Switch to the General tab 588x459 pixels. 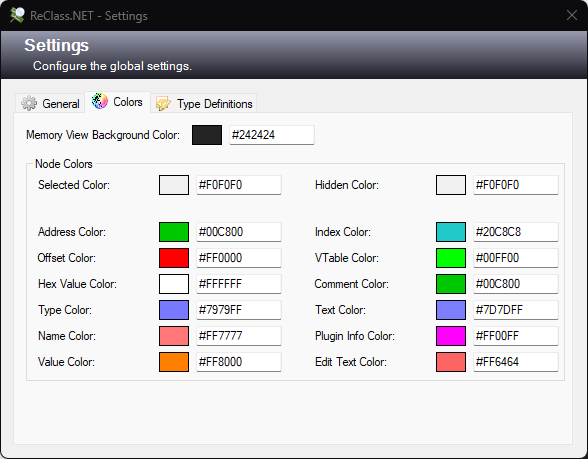tap(50, 103)
